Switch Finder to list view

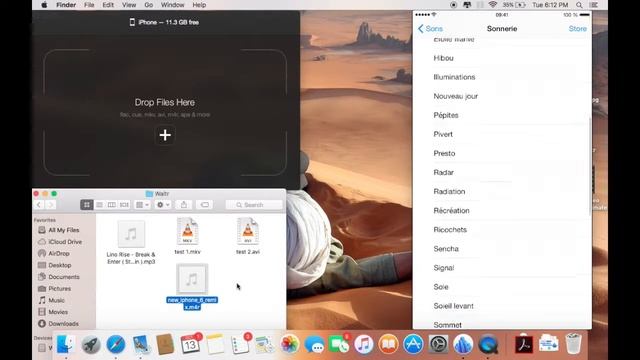(99, 204)
